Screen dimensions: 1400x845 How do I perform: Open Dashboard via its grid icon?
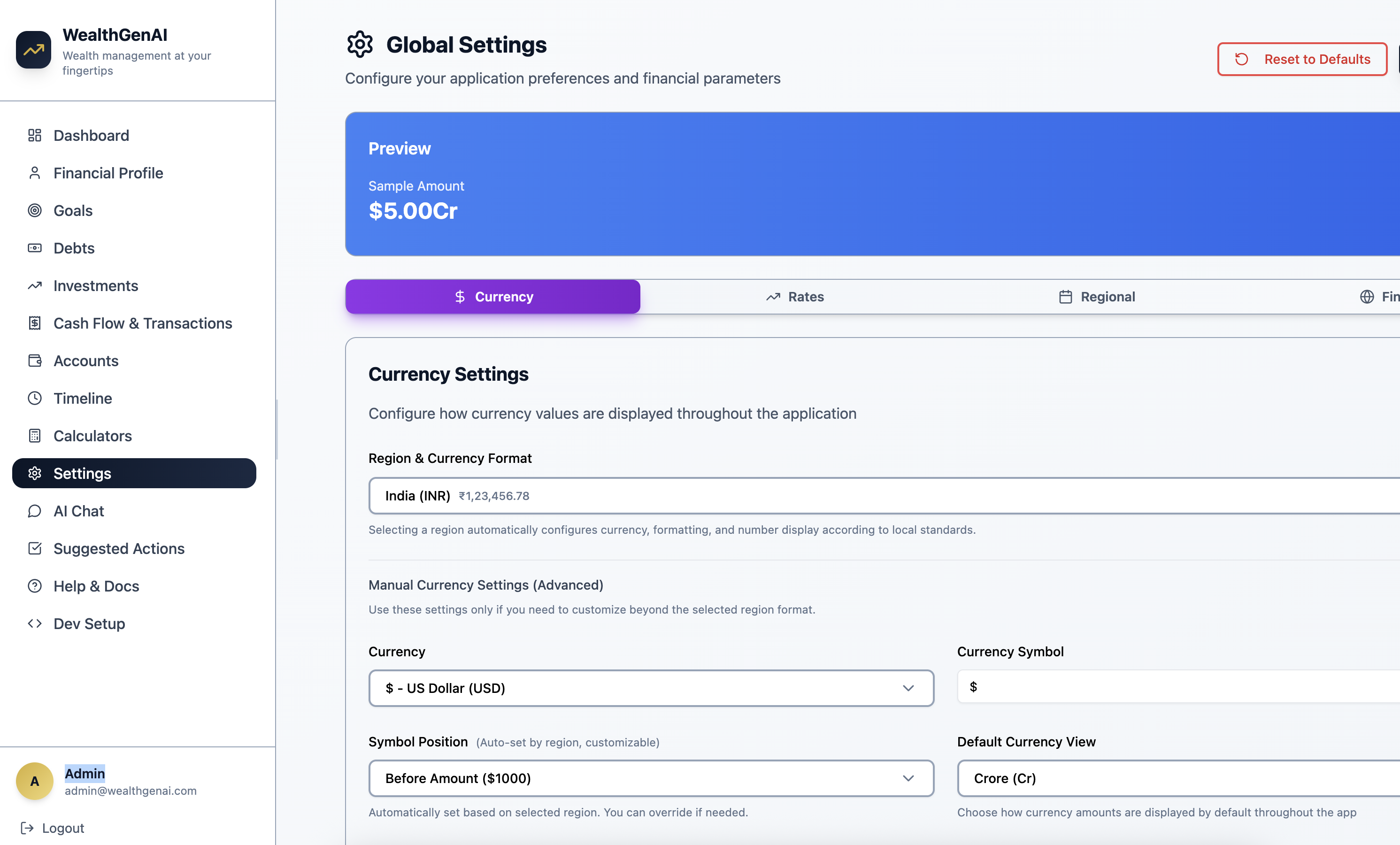point(35,135)
